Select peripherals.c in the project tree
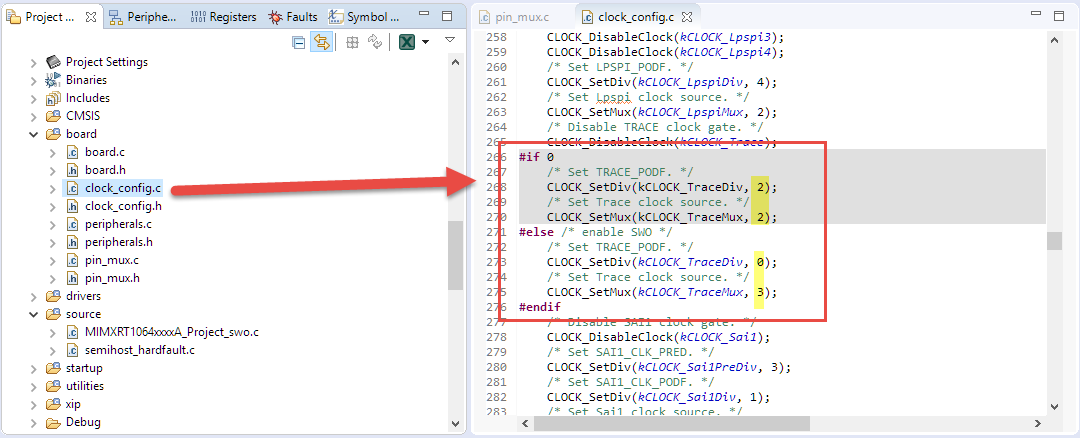Viewport: 1080px width, 438px height. click(118, 224)
